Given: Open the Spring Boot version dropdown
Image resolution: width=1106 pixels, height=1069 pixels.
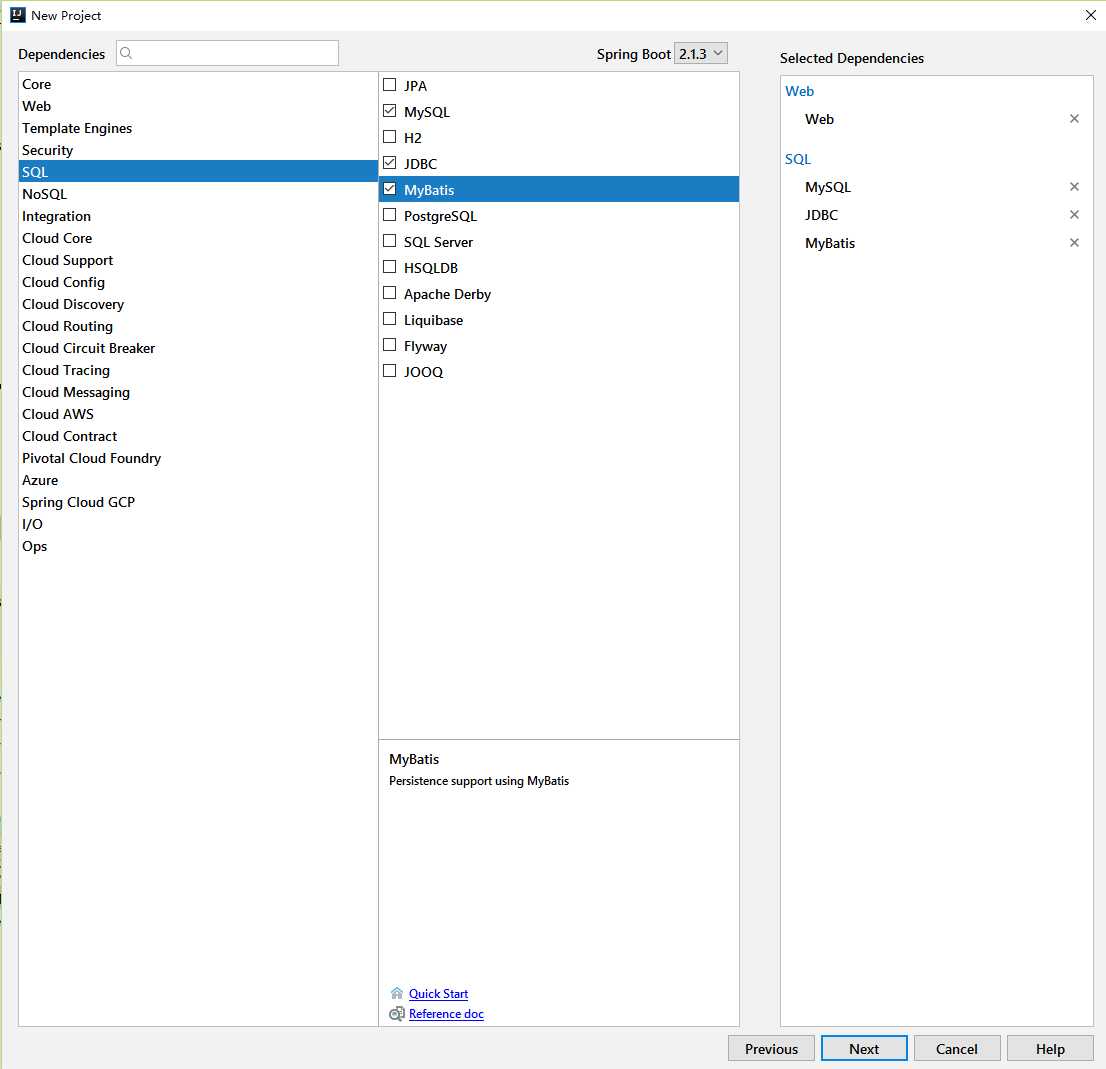Looking at the screenshot, I should tap(700, 54).
